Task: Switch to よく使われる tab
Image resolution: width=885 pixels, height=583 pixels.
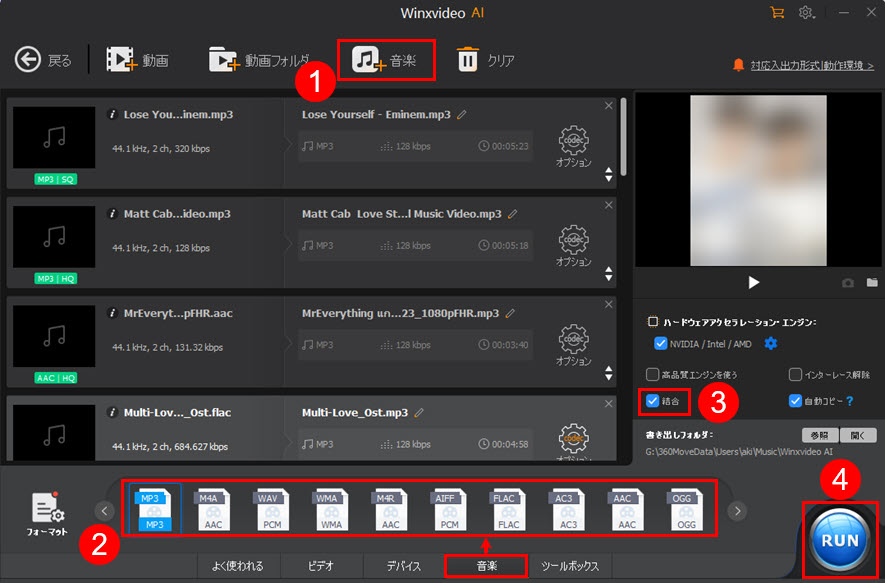Action: tap(238, 566)
